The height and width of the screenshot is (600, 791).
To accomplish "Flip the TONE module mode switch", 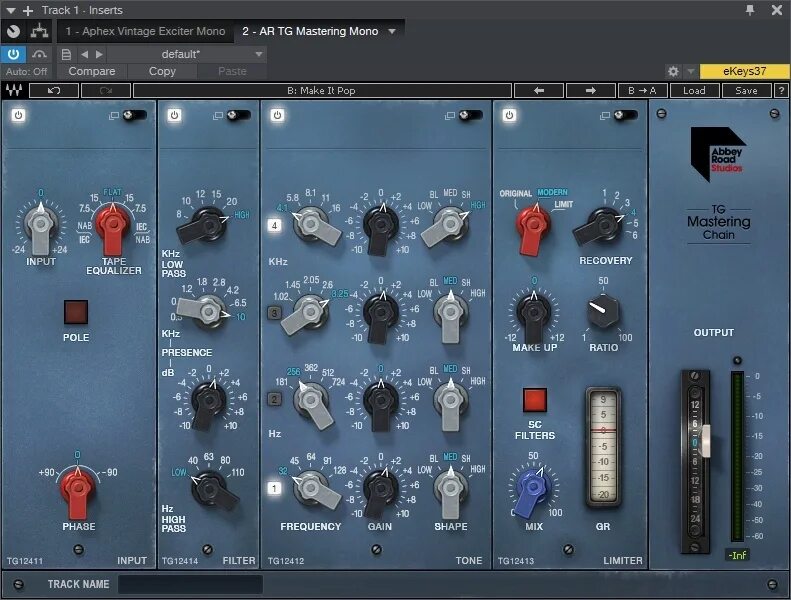I will [470, 116].
